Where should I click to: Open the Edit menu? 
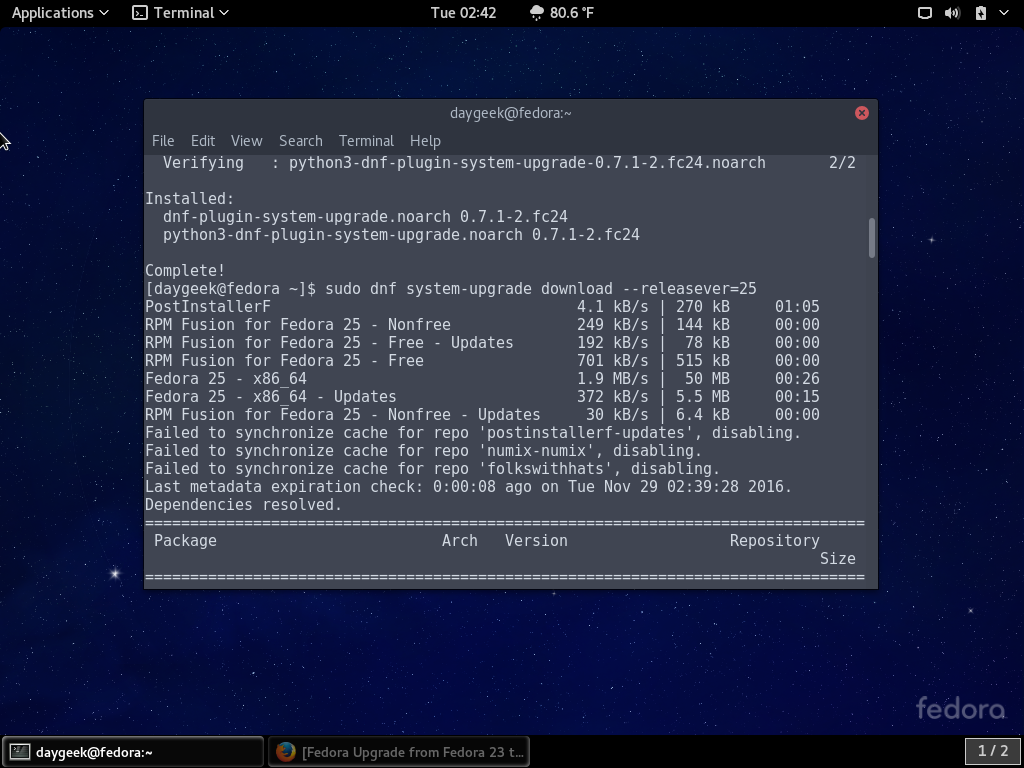click(203, 141)
